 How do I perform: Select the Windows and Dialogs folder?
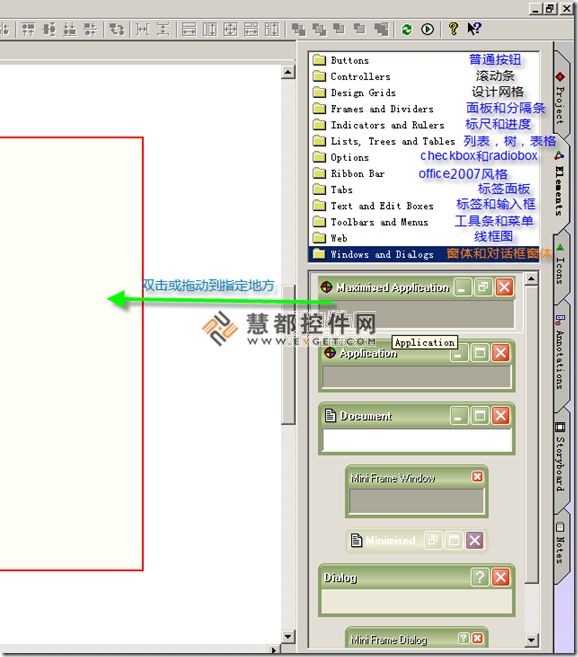(424, 255)
